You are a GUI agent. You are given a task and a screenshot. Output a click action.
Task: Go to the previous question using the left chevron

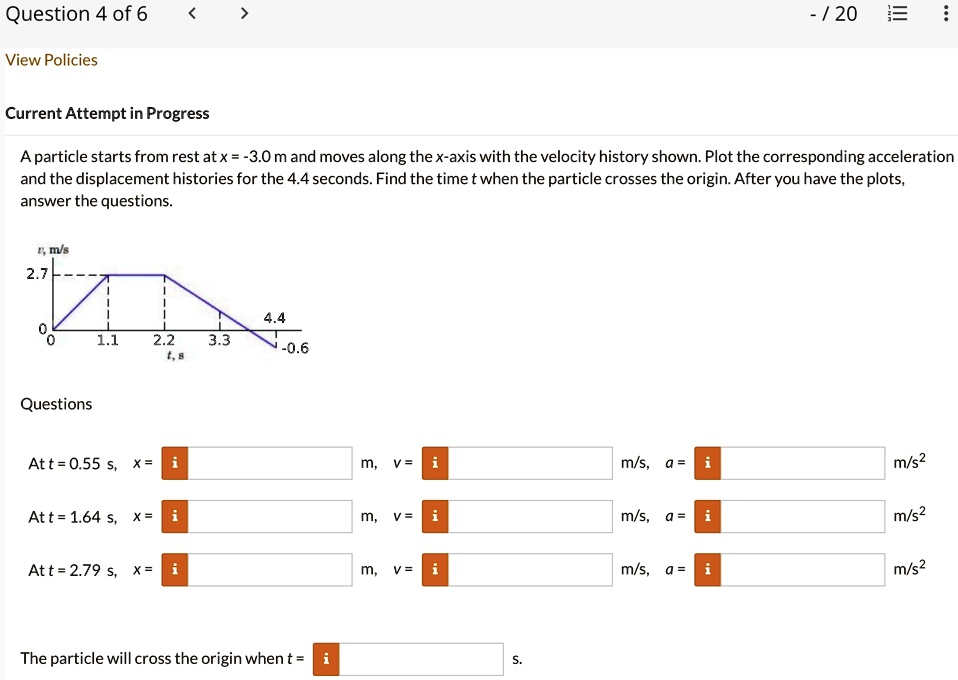click(191, 13)
